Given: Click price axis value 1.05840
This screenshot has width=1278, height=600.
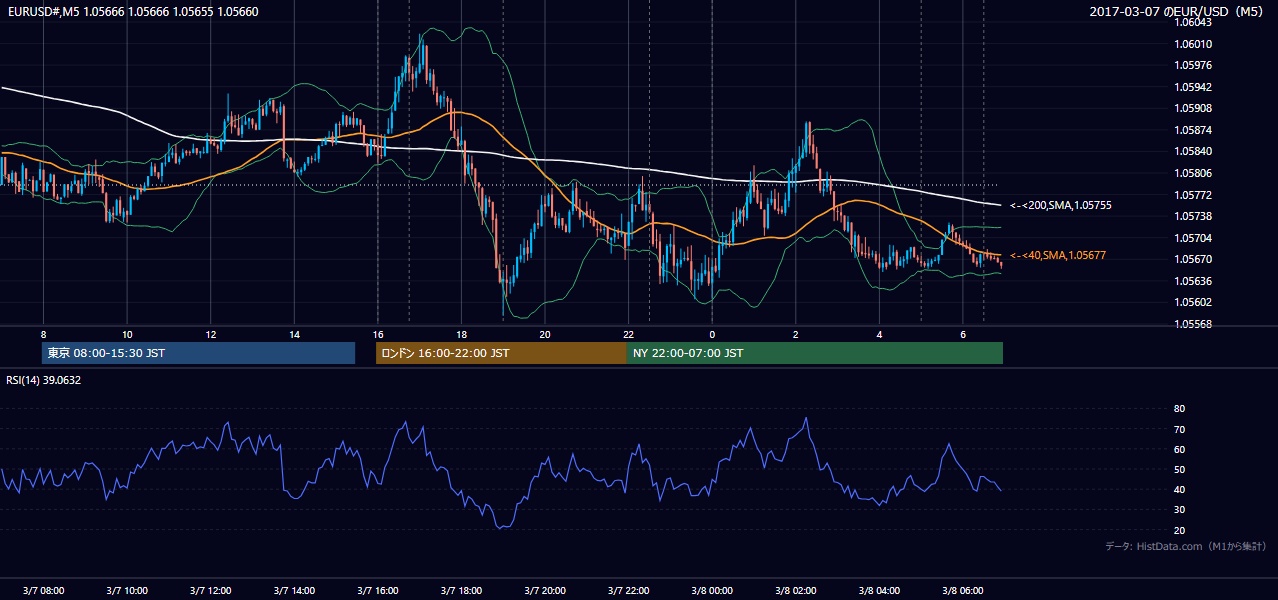Looking at the screenshot, I should tap(1194, 151).
